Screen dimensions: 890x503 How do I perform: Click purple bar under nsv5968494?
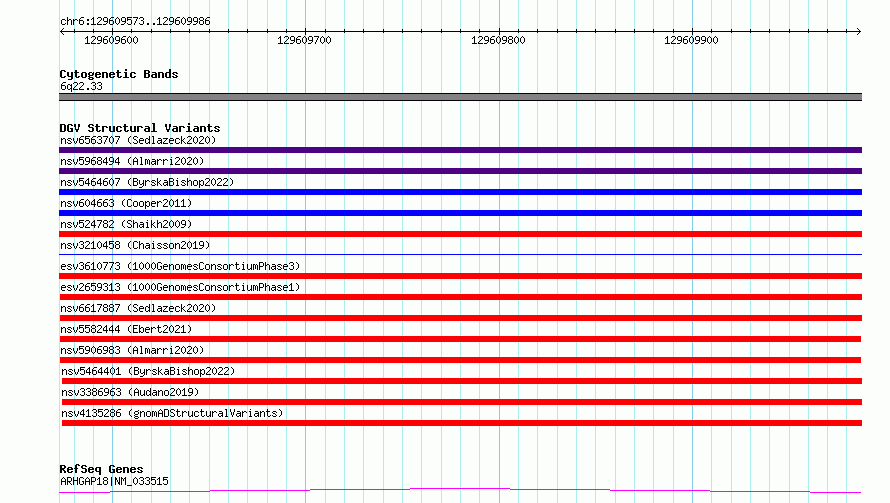460,171
